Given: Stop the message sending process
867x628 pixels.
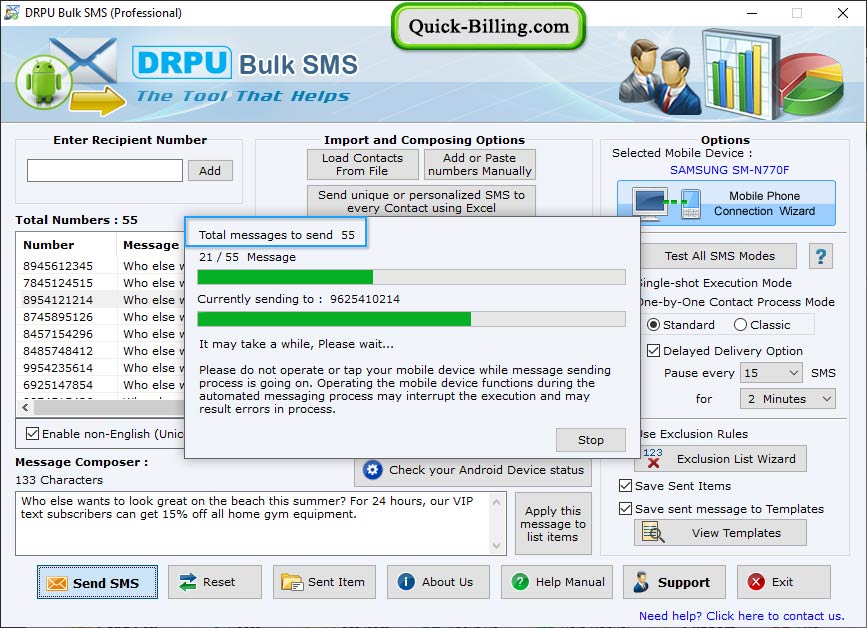Looking at the screenshot, I should 591,440.
